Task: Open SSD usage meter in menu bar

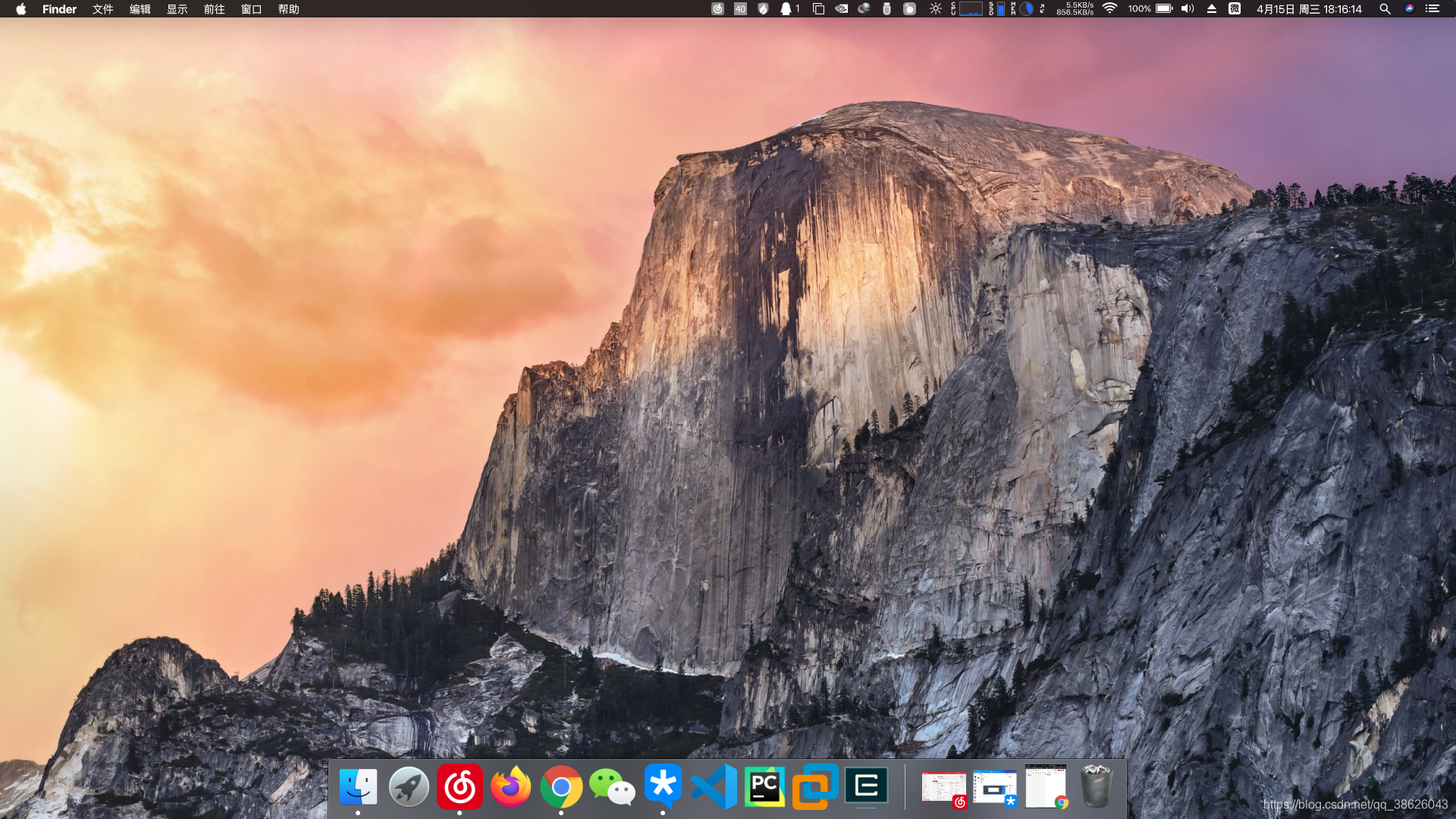Action: [x=996, y=9]
